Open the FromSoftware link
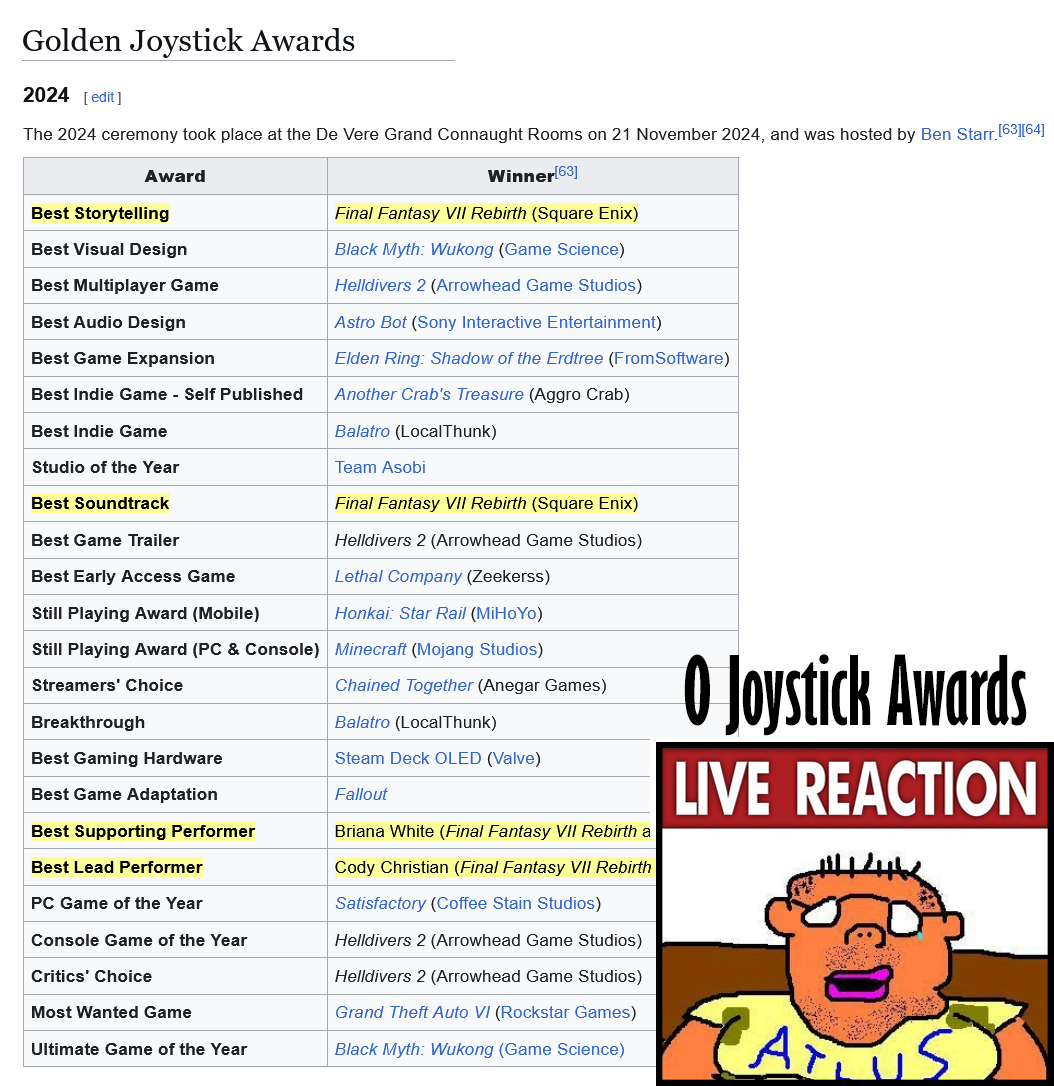The image size is (1054, 1086). [x=668, y=358]
